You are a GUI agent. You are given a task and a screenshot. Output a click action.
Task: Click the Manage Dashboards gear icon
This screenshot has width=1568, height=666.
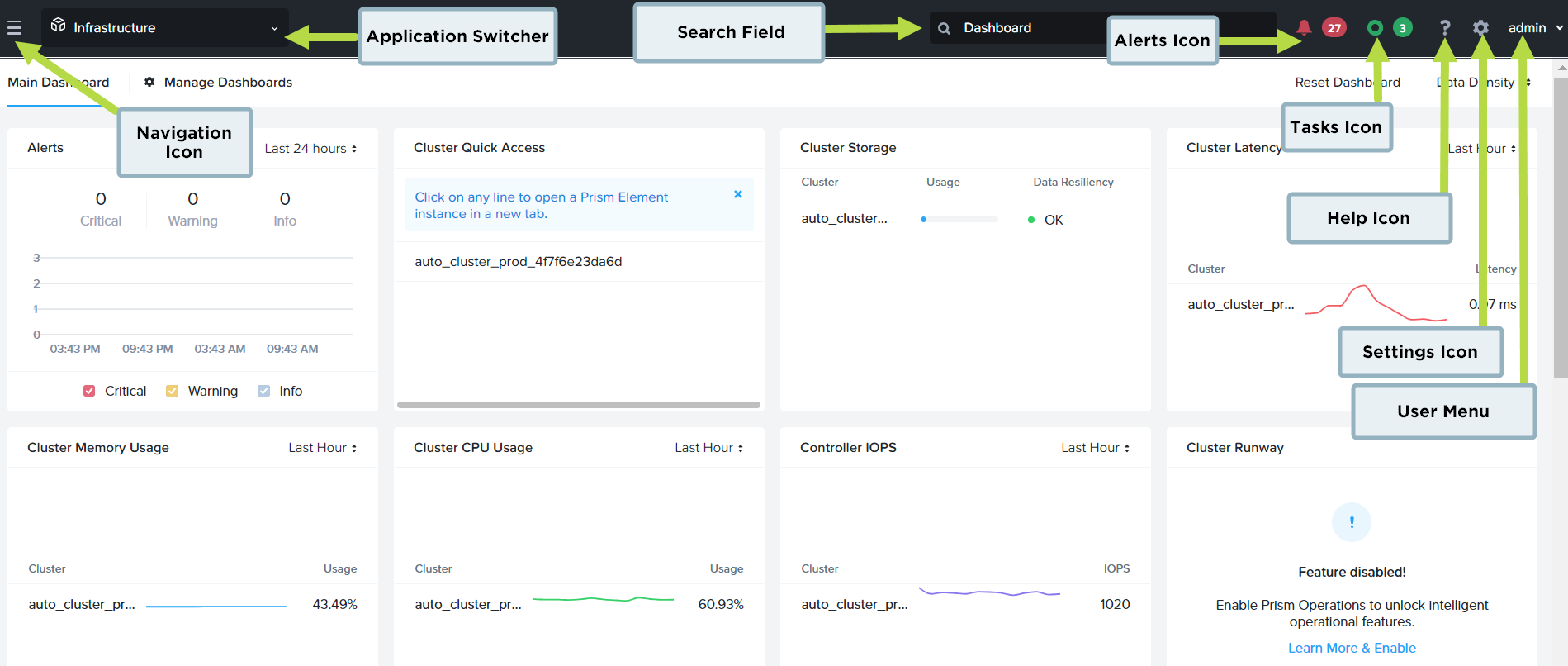tap(149, 82)
